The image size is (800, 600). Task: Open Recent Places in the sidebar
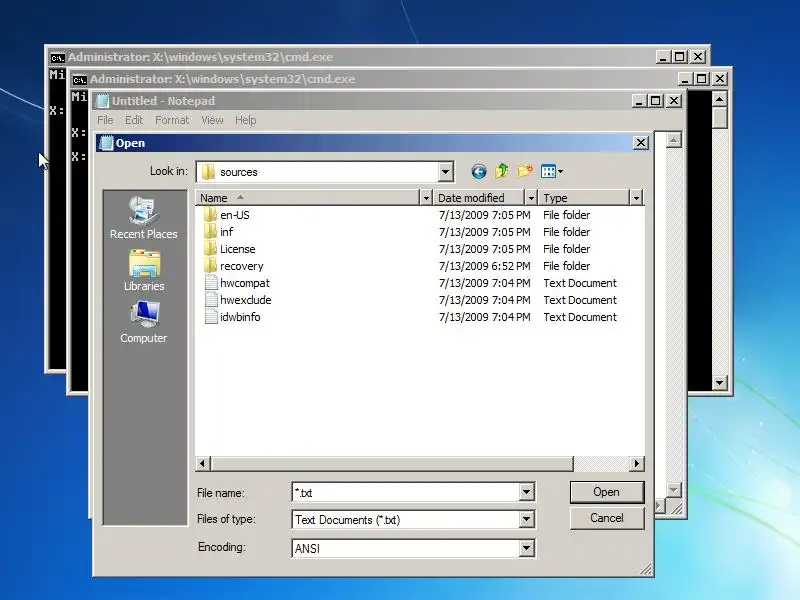143,218
